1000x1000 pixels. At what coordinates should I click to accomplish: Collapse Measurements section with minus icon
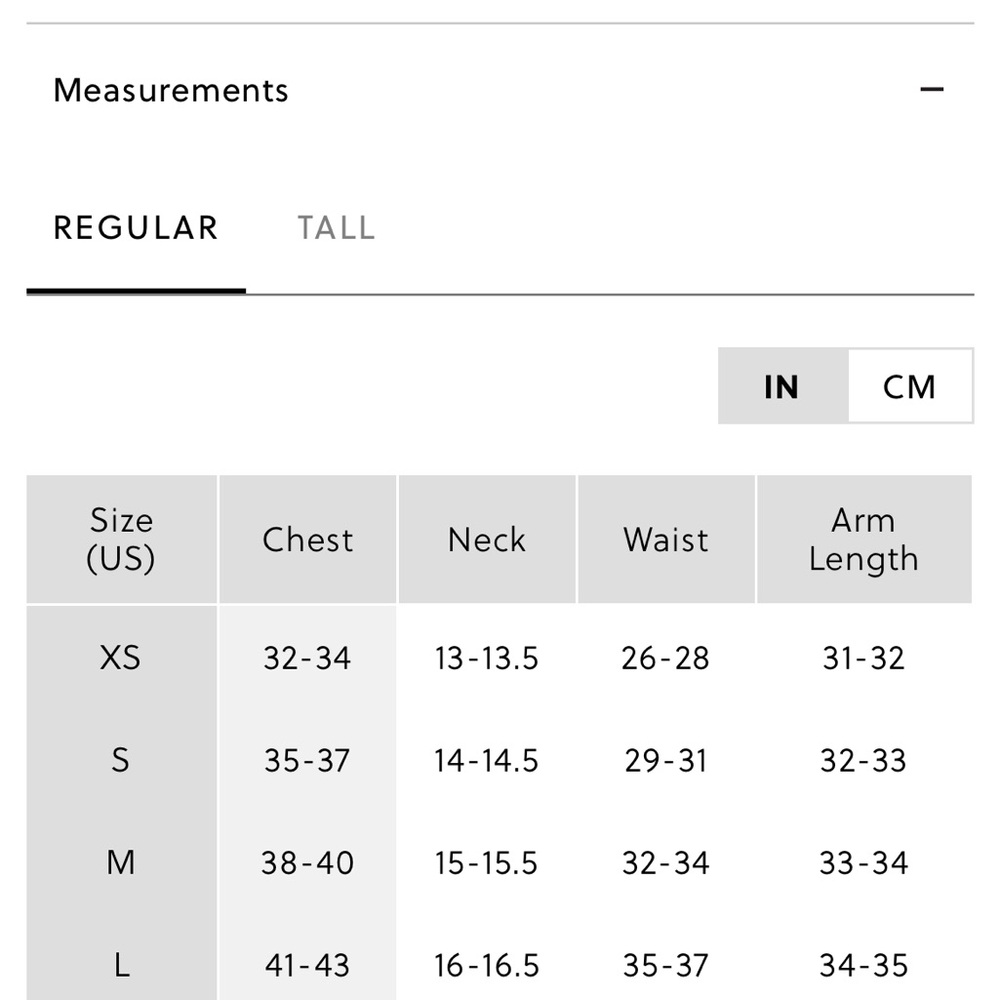[x=931, y=89]
